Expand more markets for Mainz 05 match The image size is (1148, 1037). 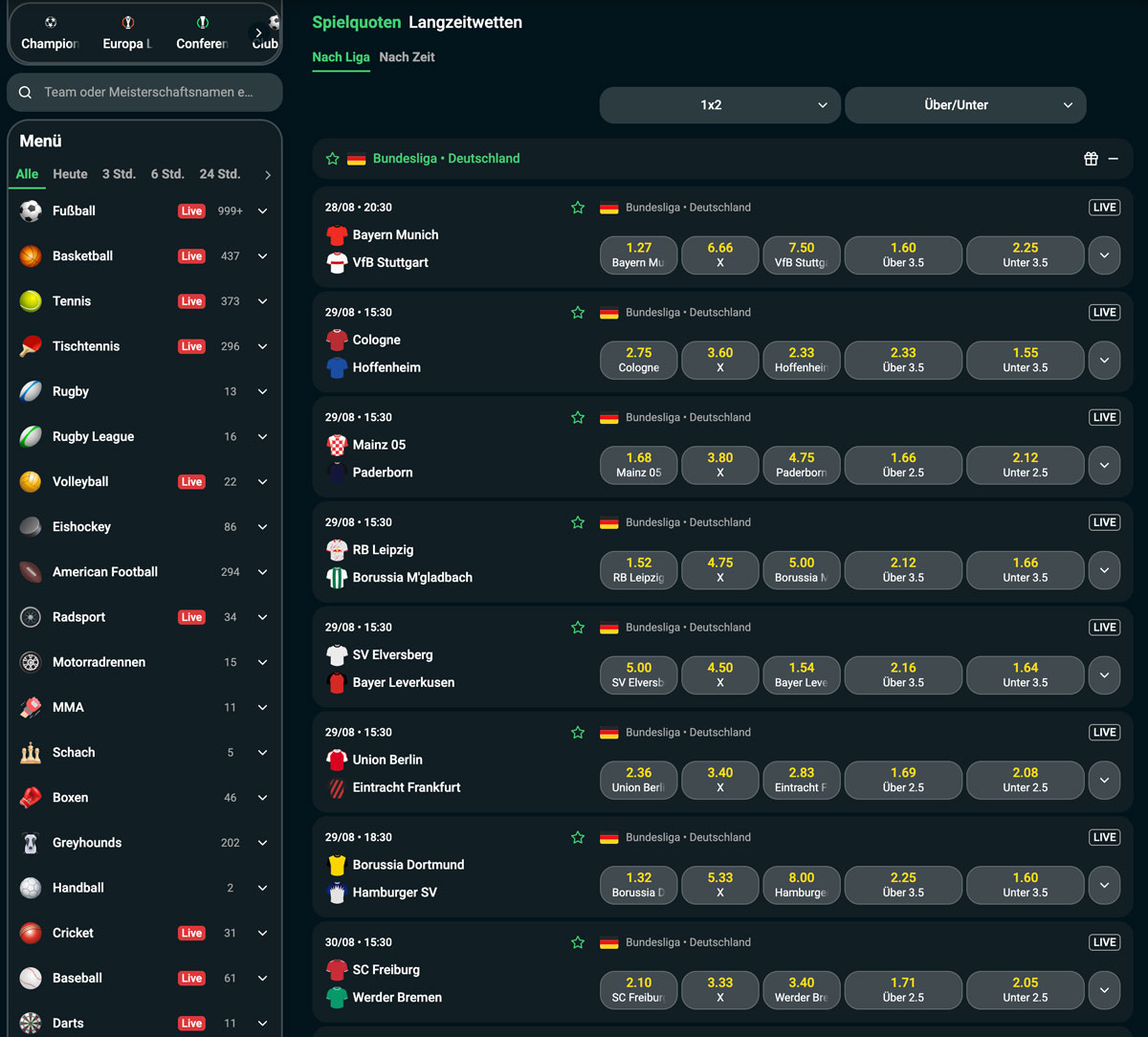[x=1104, y=466]
